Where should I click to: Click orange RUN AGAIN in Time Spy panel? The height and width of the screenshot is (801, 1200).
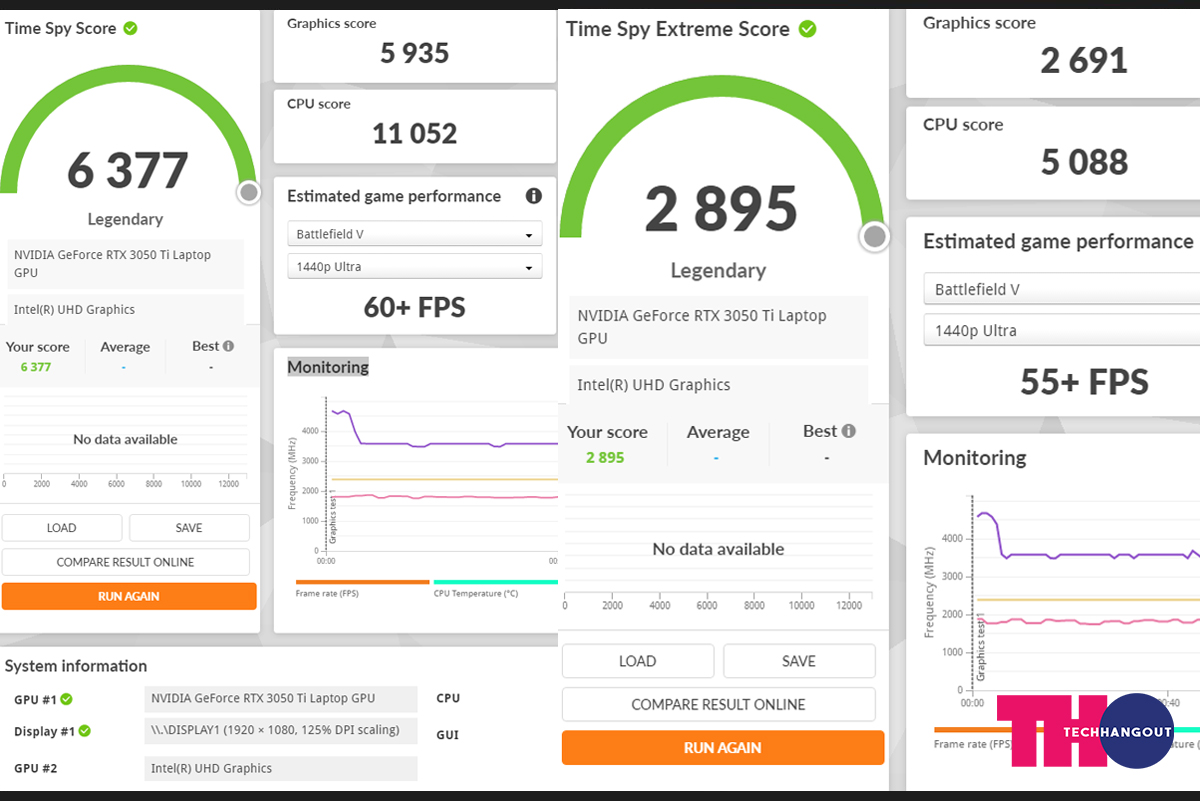click(129, 596)
